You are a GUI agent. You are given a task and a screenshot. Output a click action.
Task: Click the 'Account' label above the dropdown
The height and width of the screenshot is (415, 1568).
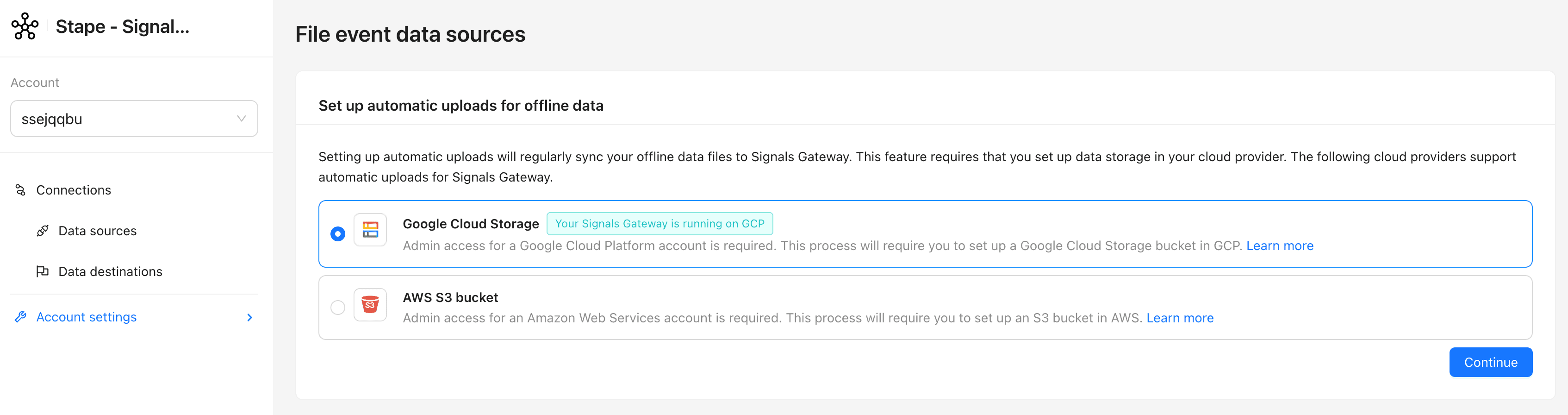35,83
